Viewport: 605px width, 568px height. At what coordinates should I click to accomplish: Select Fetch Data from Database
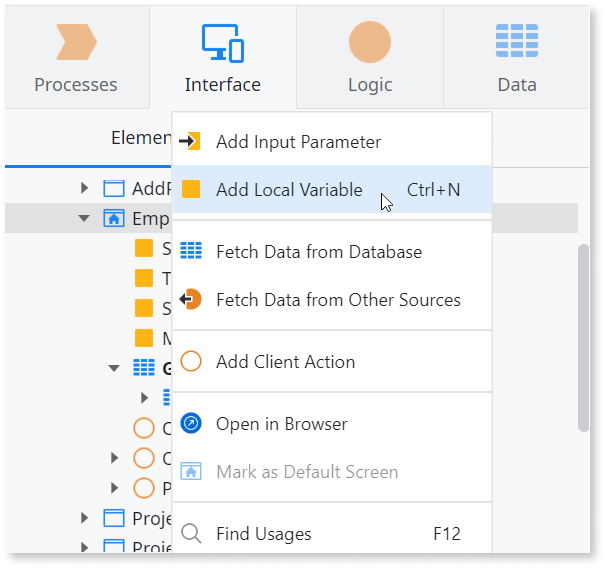point(318,252)
